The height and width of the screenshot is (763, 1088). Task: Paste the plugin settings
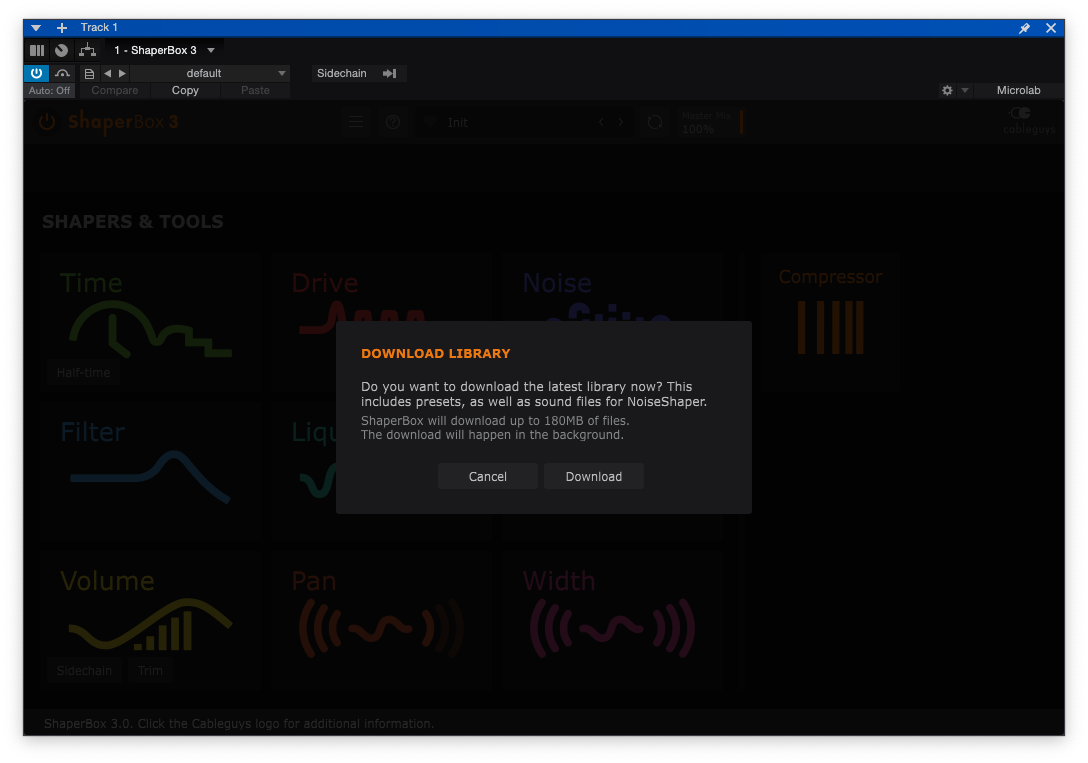tap(255, 90)
